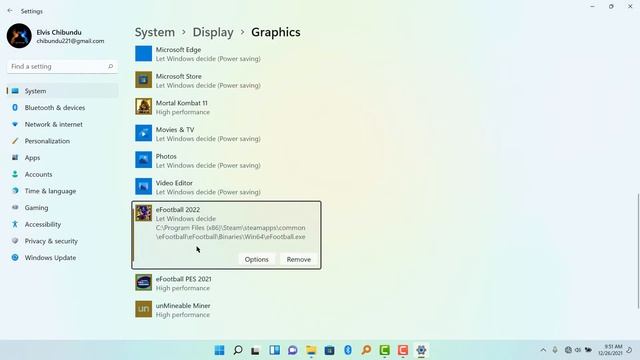Image resolution: width=640 pixels, height=360 pixels.
Task: Click the search magnifier in Find a setting
Action: [110, 66]
